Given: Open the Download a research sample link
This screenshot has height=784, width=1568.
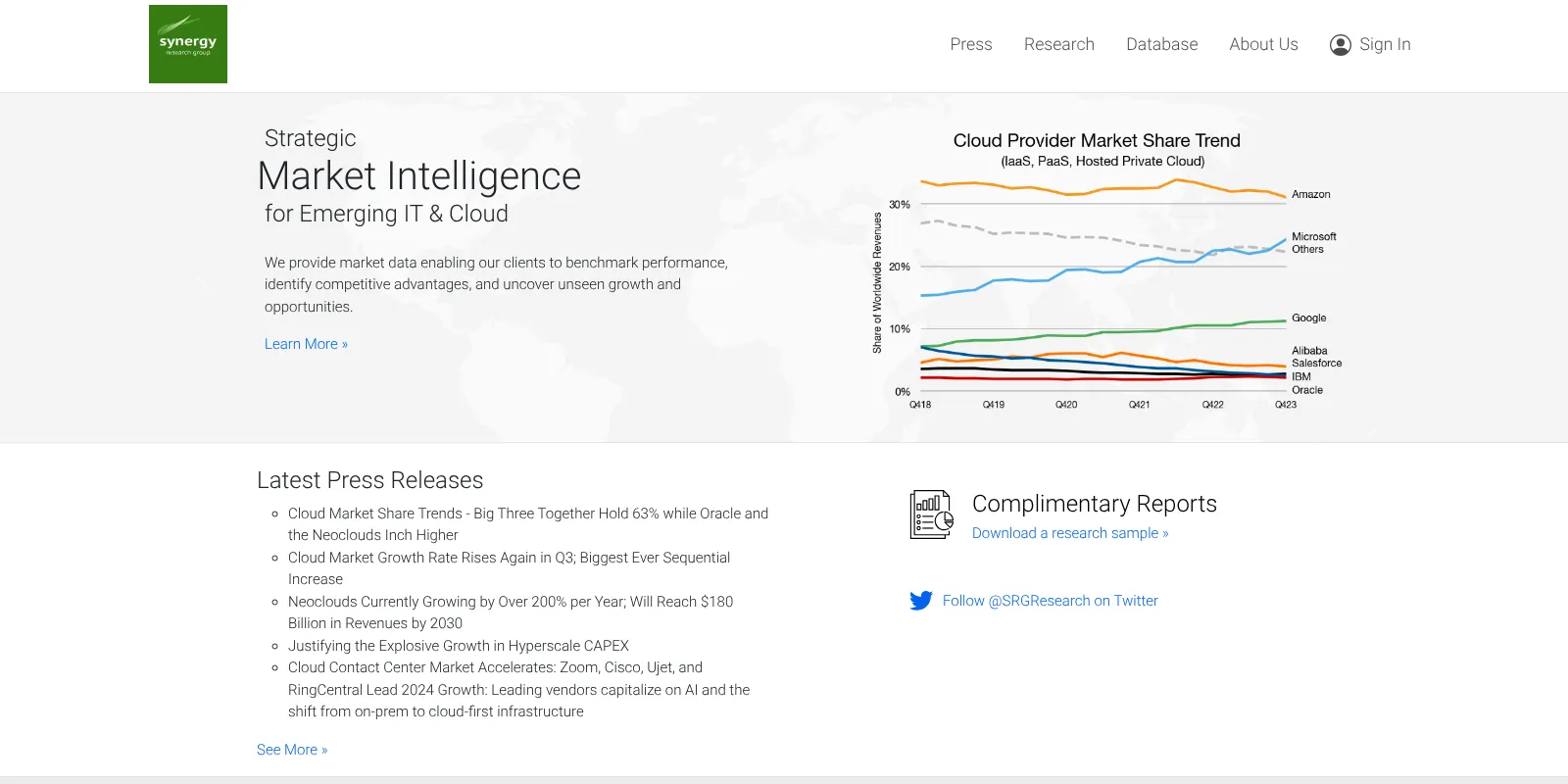Looking at the screenshot, I should pos(1070,533).
